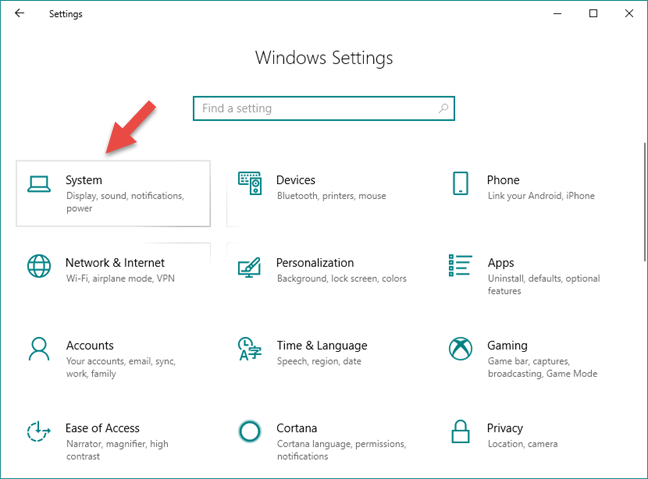Viewport: 648px width, 479px height.
Task: Open the Apps list icon
Action: [460, 265]
